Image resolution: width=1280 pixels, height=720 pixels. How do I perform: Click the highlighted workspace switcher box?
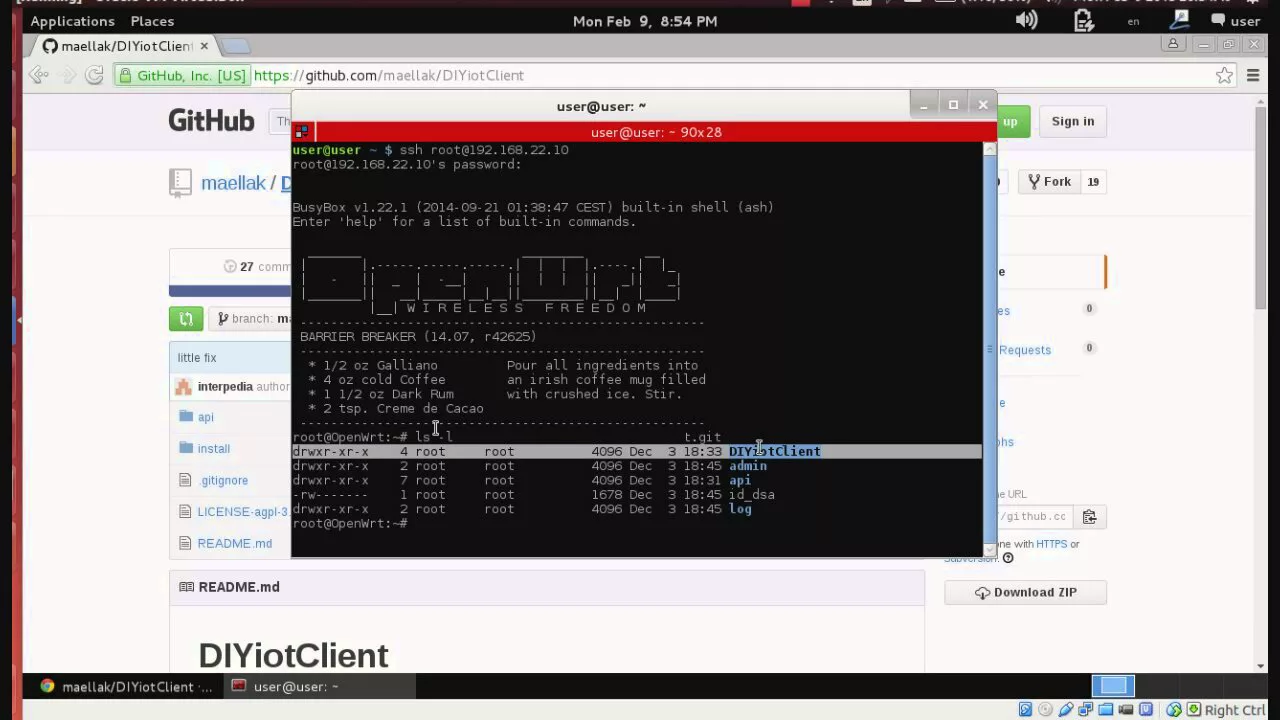tap(1112, 685)
